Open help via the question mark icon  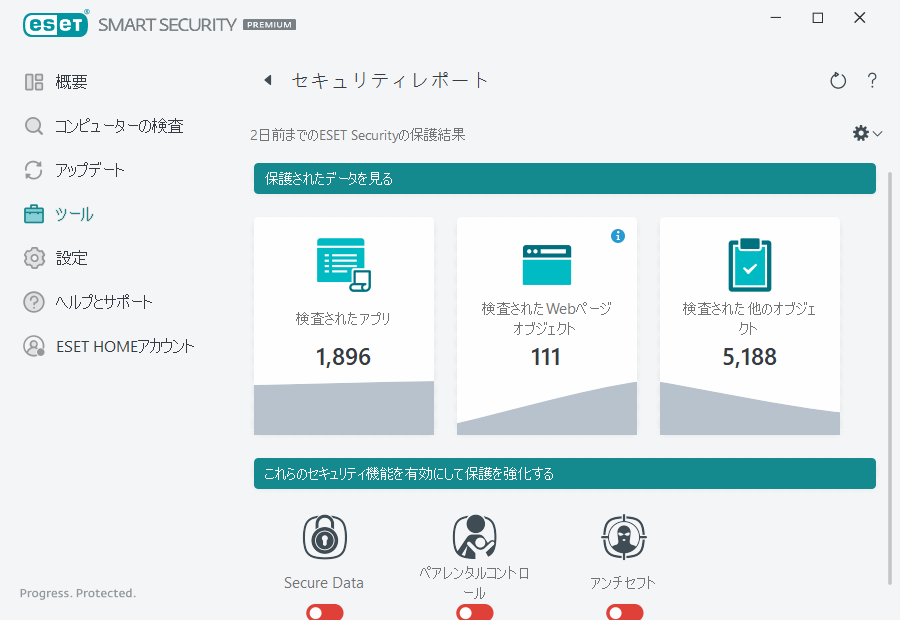(x=871, y=80)
